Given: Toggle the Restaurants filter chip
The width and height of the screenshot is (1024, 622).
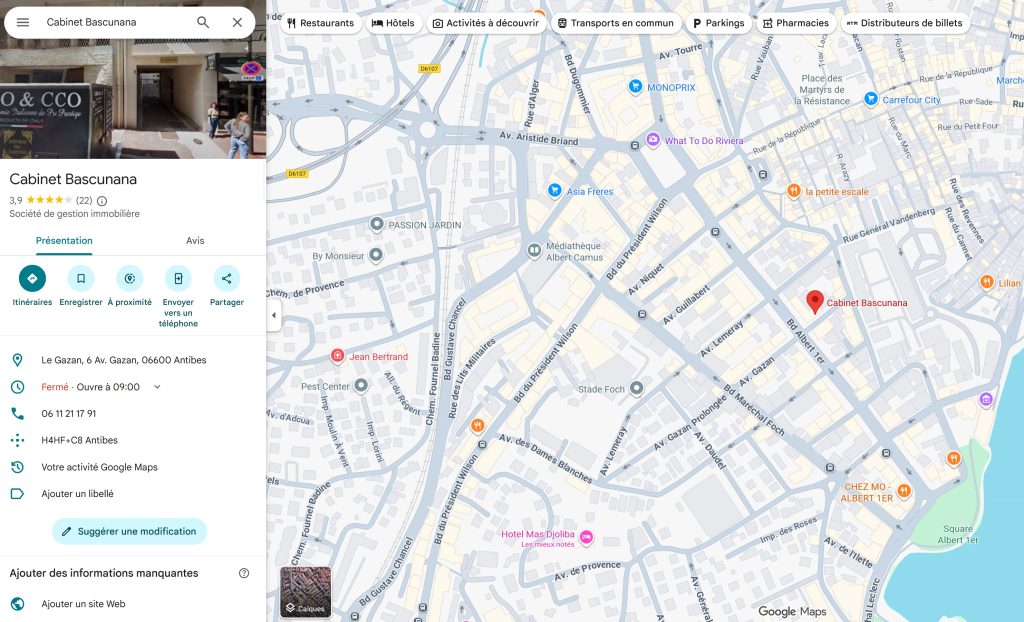Looking at the screenshot, I should 320,22.
